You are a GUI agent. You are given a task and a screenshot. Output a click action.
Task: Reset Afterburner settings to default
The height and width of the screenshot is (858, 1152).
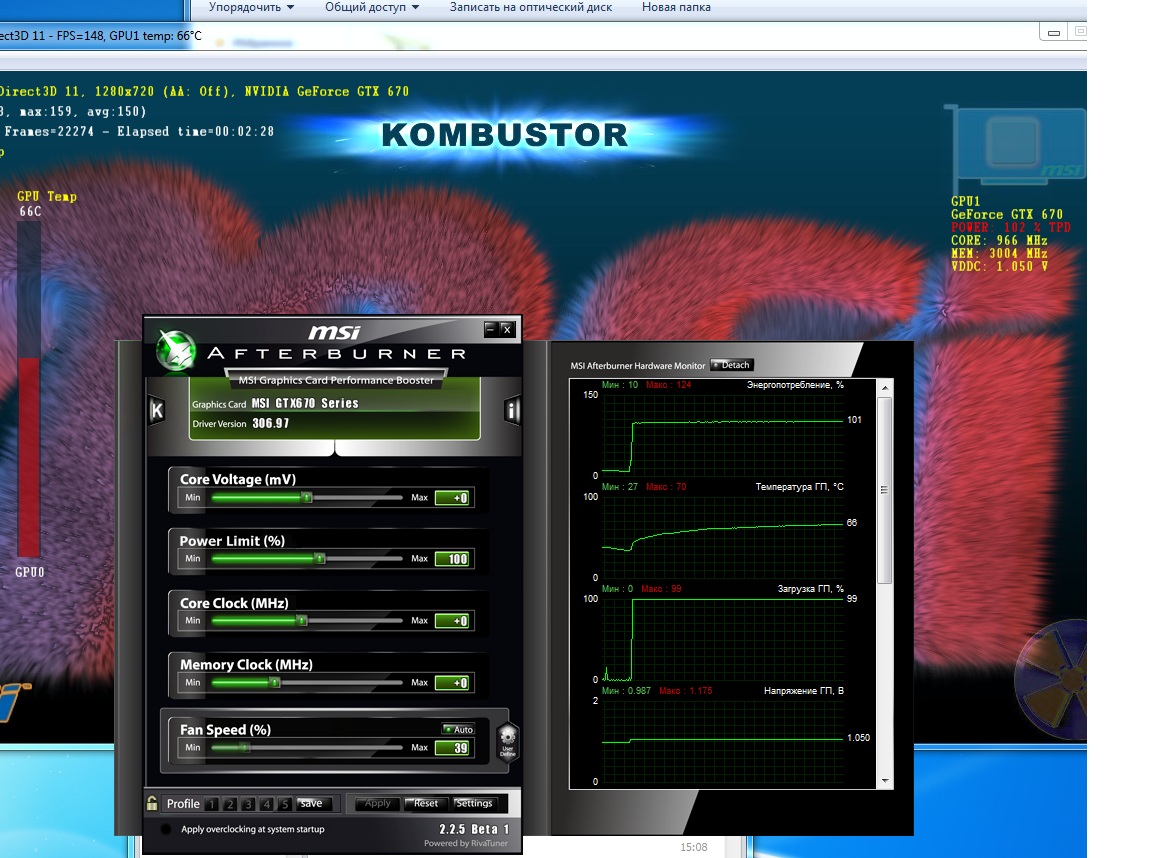click(x=425, y=804)
